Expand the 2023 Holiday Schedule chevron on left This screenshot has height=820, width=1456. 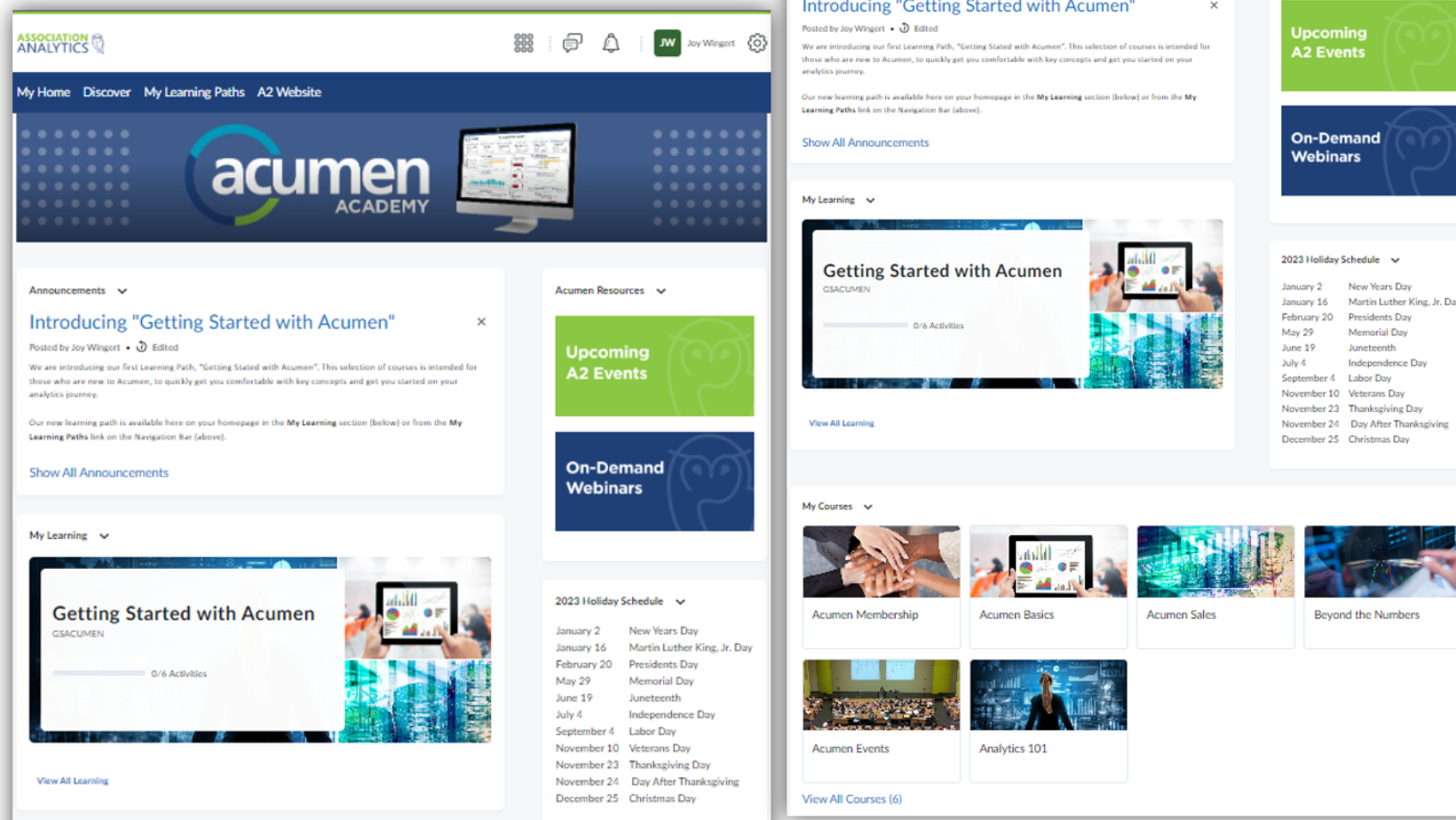coord(680,602)
